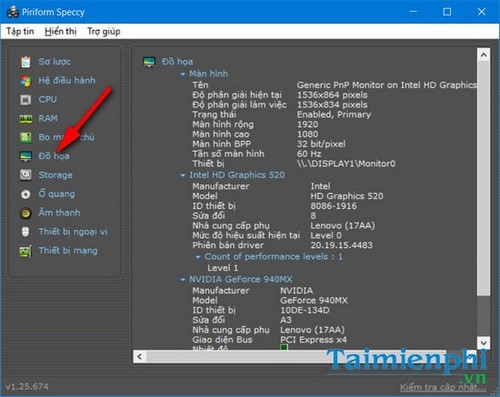Click the Level 1 tree row
Viewport: 500px width, 397px height.
pos(223,268)
